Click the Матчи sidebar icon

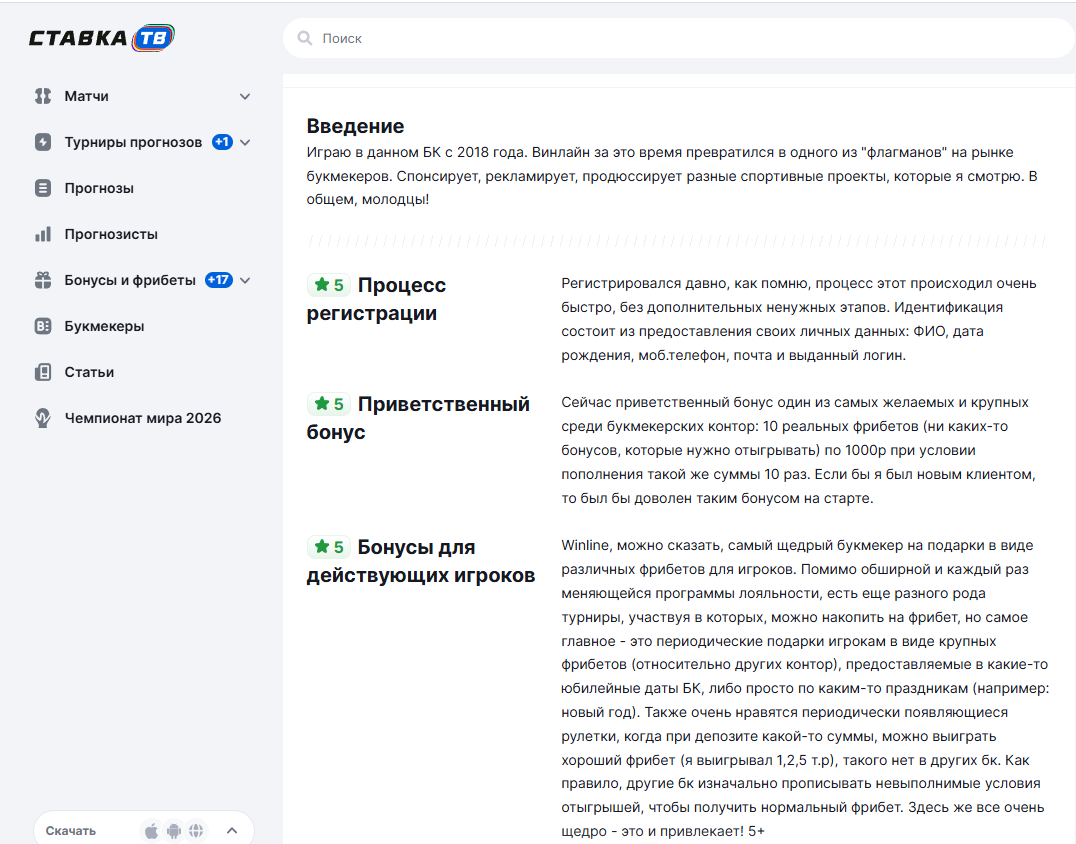(x=43, y=96)
